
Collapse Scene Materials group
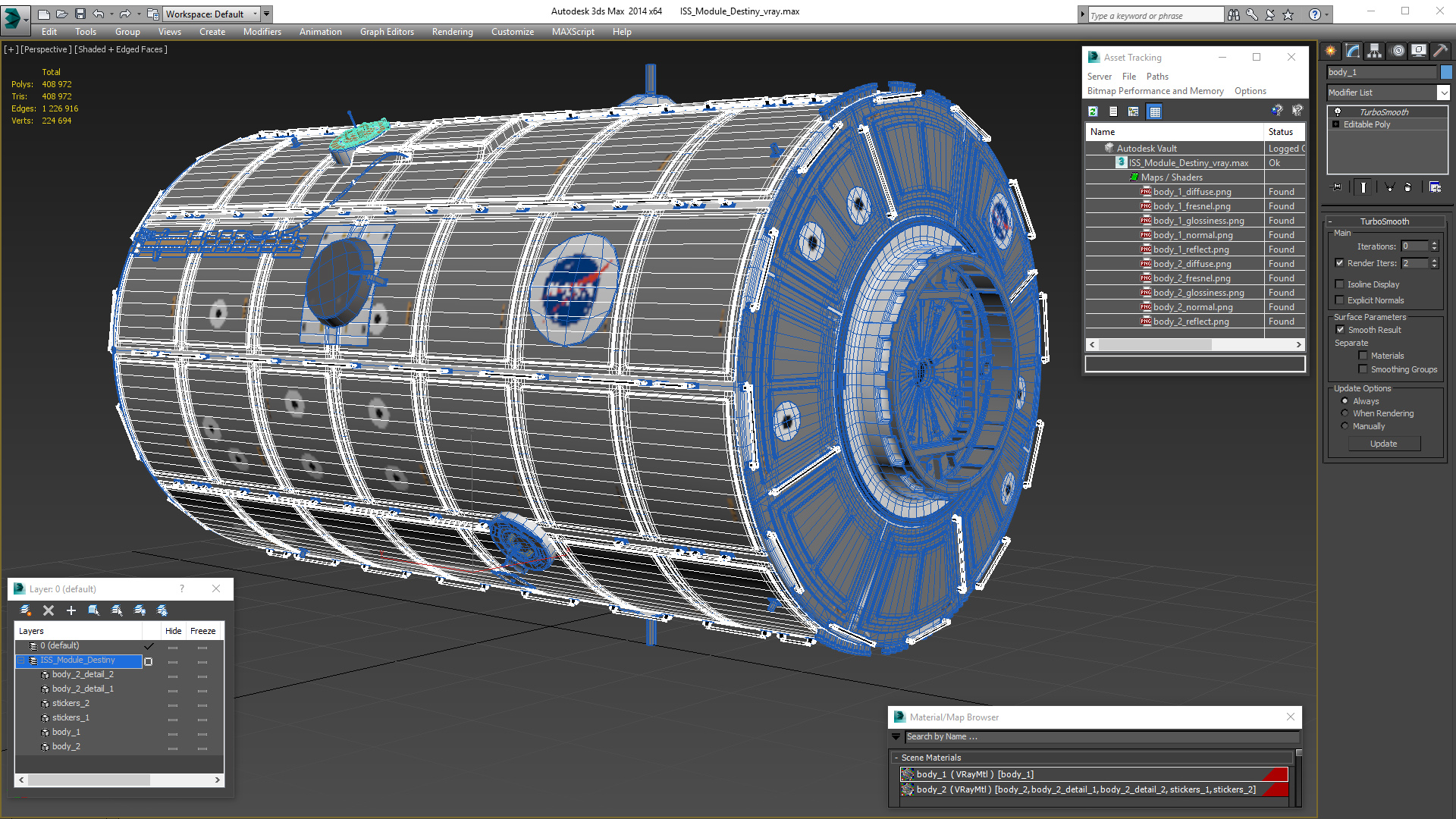pos(896,758)
